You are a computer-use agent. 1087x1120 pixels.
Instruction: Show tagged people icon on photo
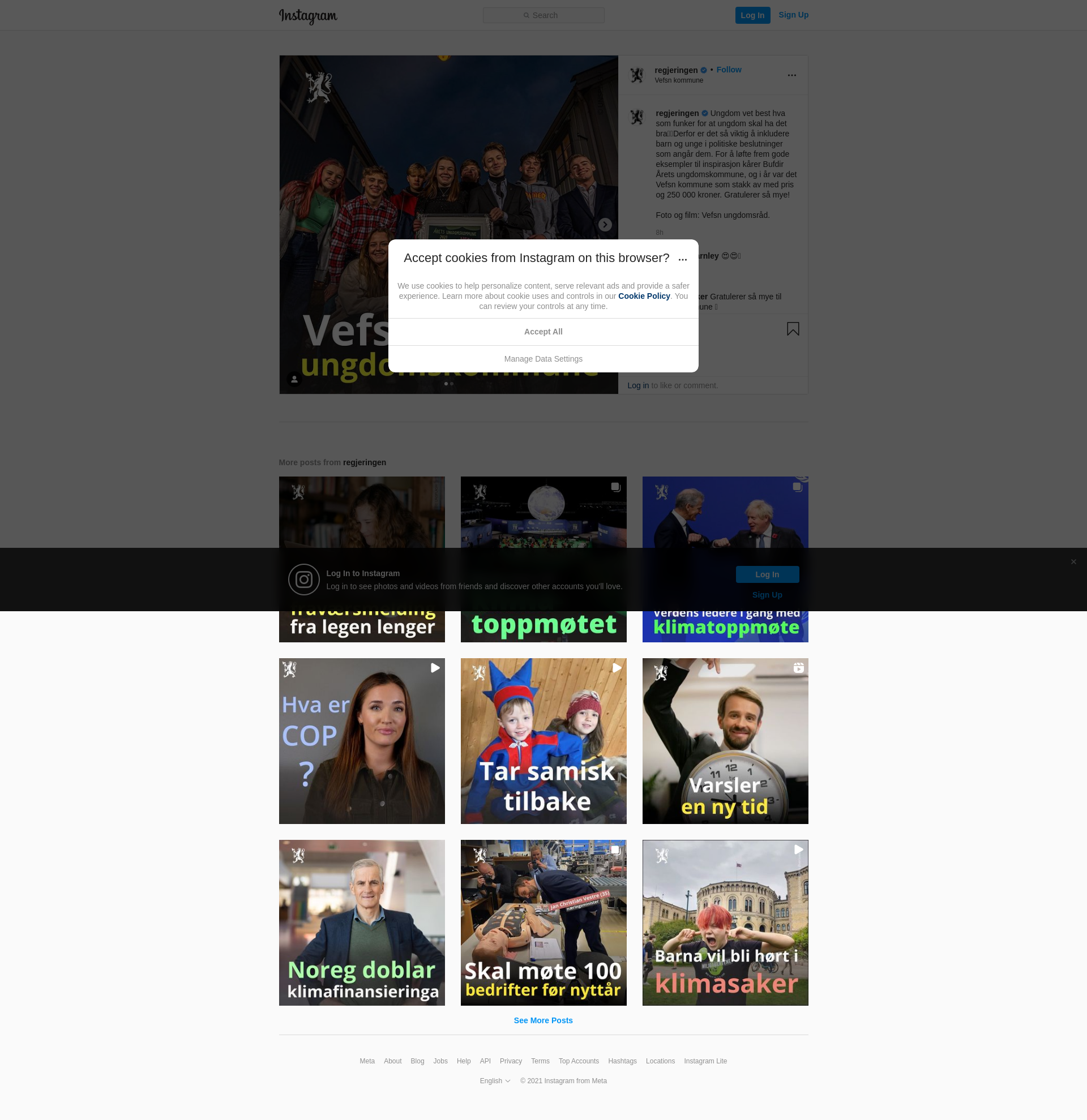(x=294, y=379)
